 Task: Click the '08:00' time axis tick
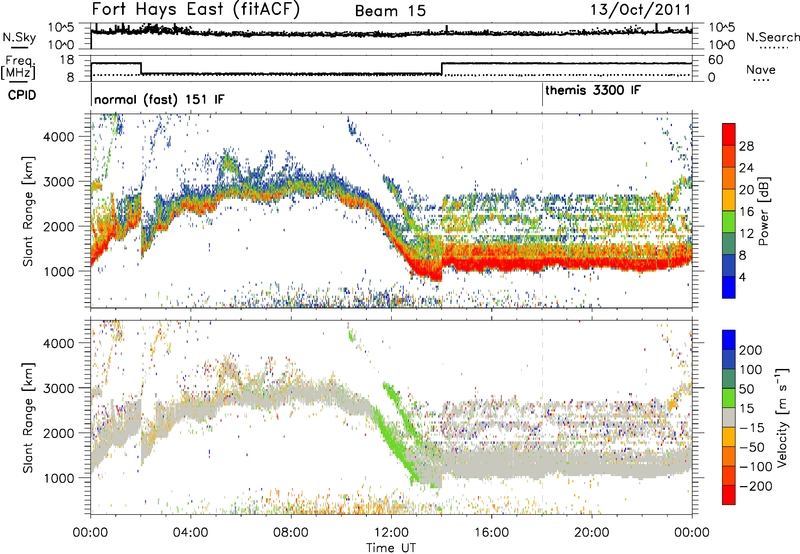point(291,533)
